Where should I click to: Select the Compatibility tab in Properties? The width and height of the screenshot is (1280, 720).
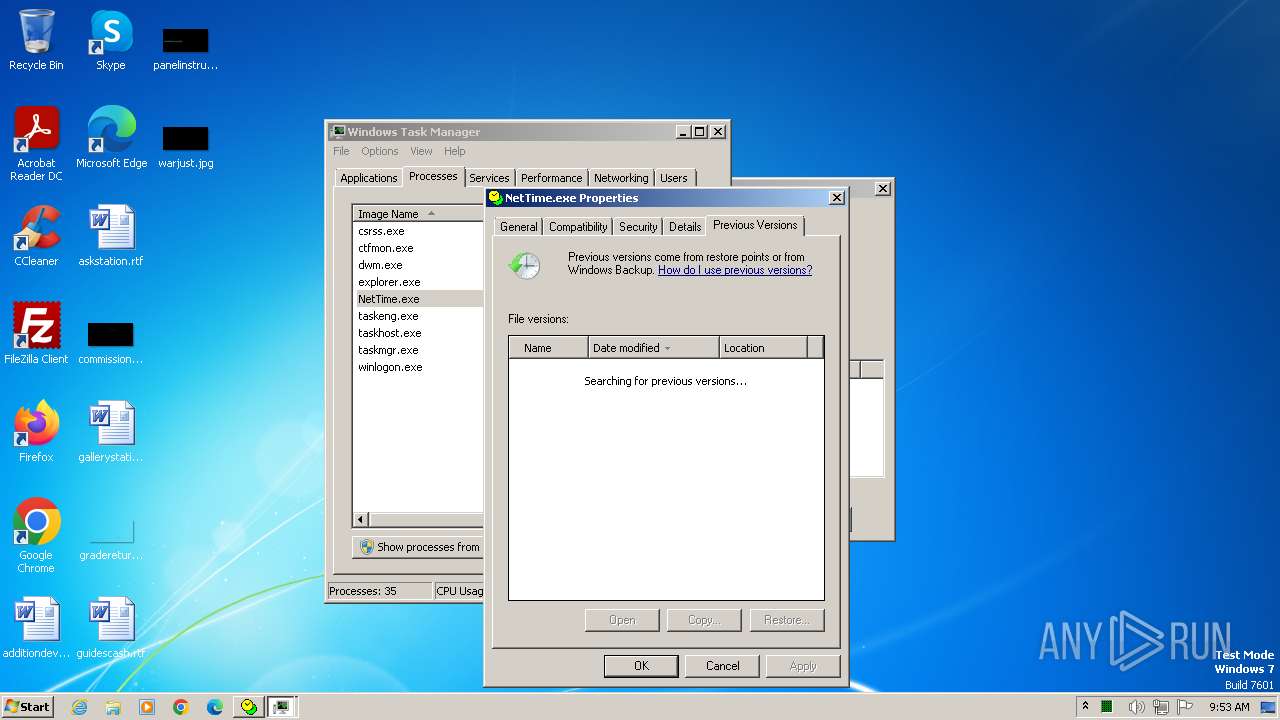[578, 227]
